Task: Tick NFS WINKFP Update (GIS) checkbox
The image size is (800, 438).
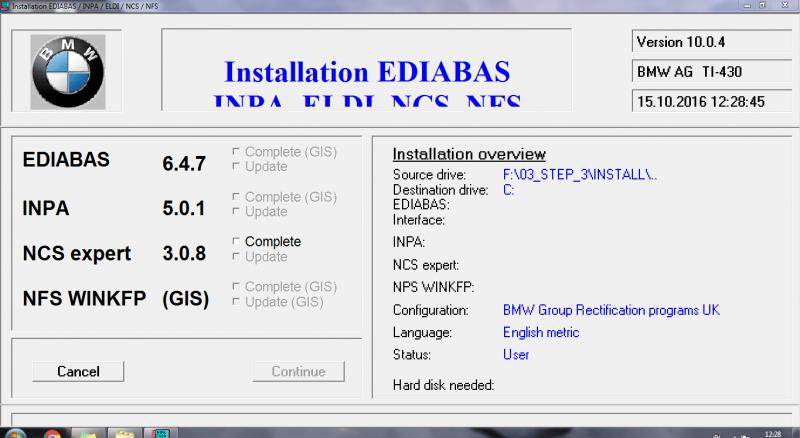Action: 236,302
